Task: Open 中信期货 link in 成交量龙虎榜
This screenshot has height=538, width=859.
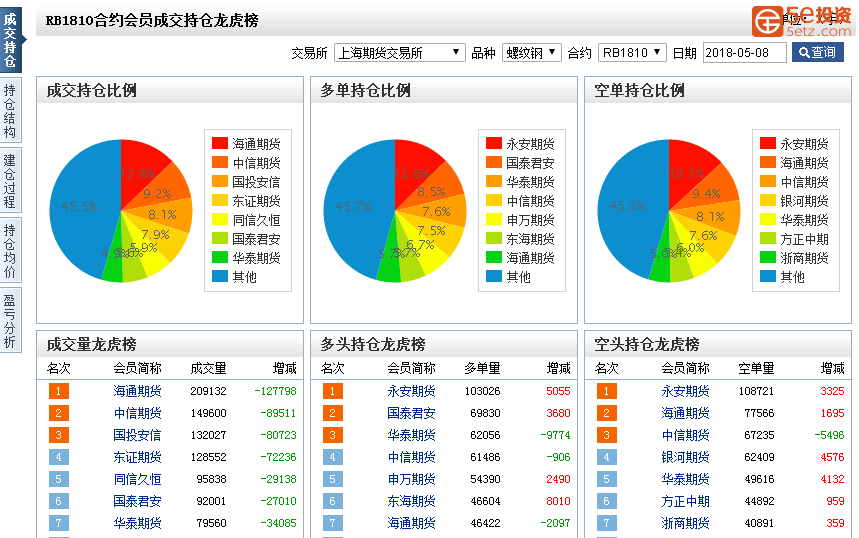Action: [x=137, y=413]
